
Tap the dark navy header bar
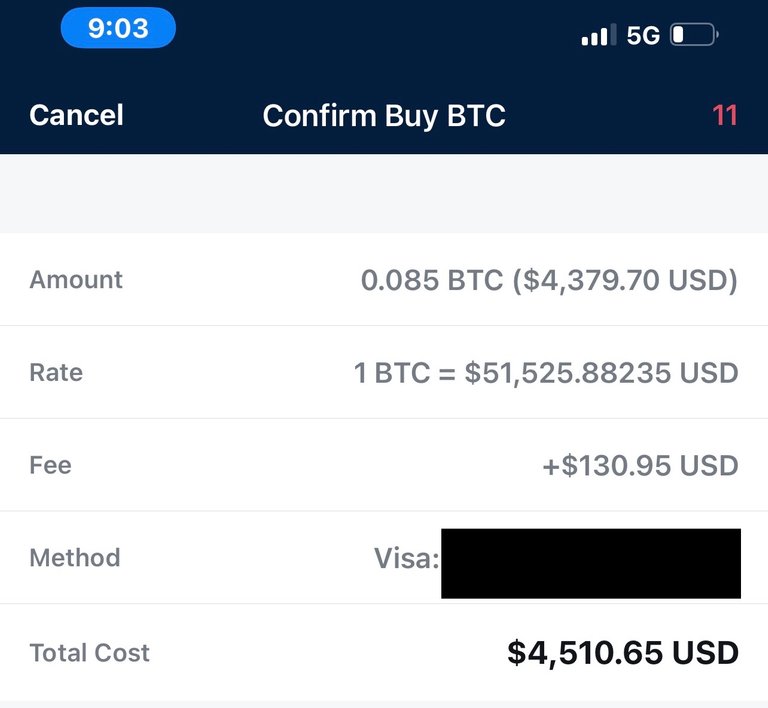384,77
